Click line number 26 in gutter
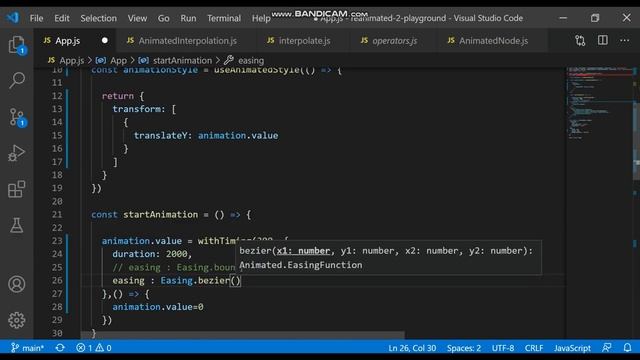The image size is (640, 360). [x=57, y=280]
